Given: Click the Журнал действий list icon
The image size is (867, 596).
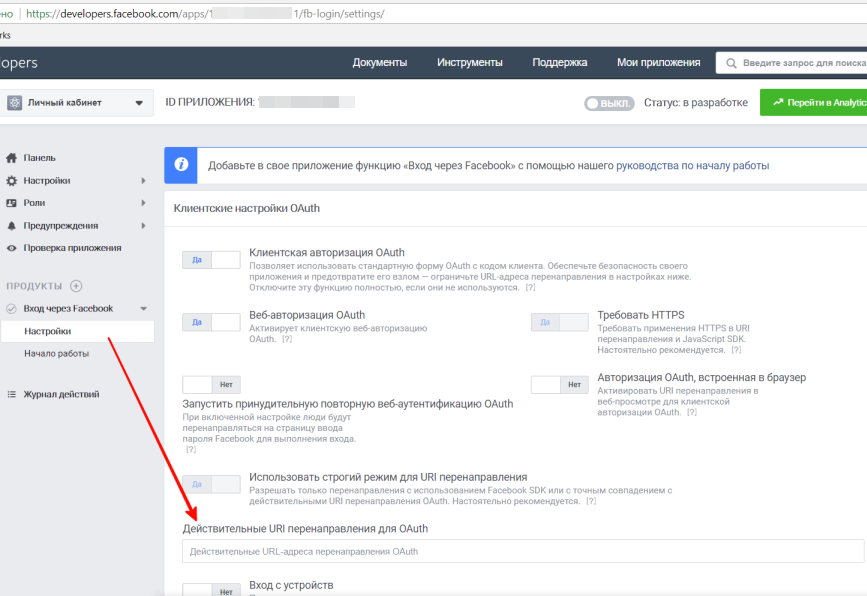Looking at the screenshot, I should pos(12,394).
